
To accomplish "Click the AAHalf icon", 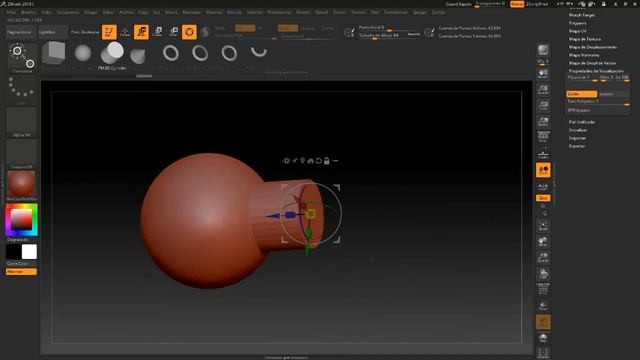I will [x=543, y=122].
